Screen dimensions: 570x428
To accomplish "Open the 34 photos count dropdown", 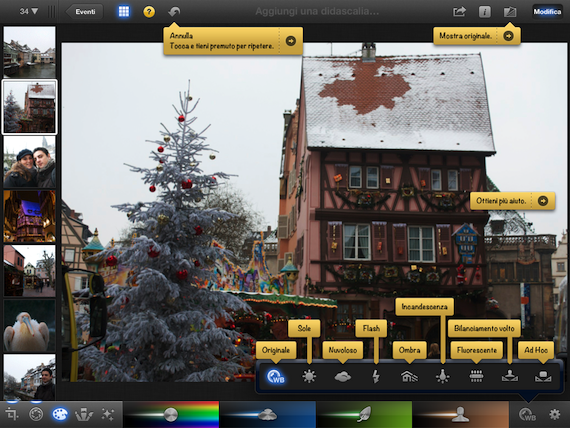I will (29, 11).
